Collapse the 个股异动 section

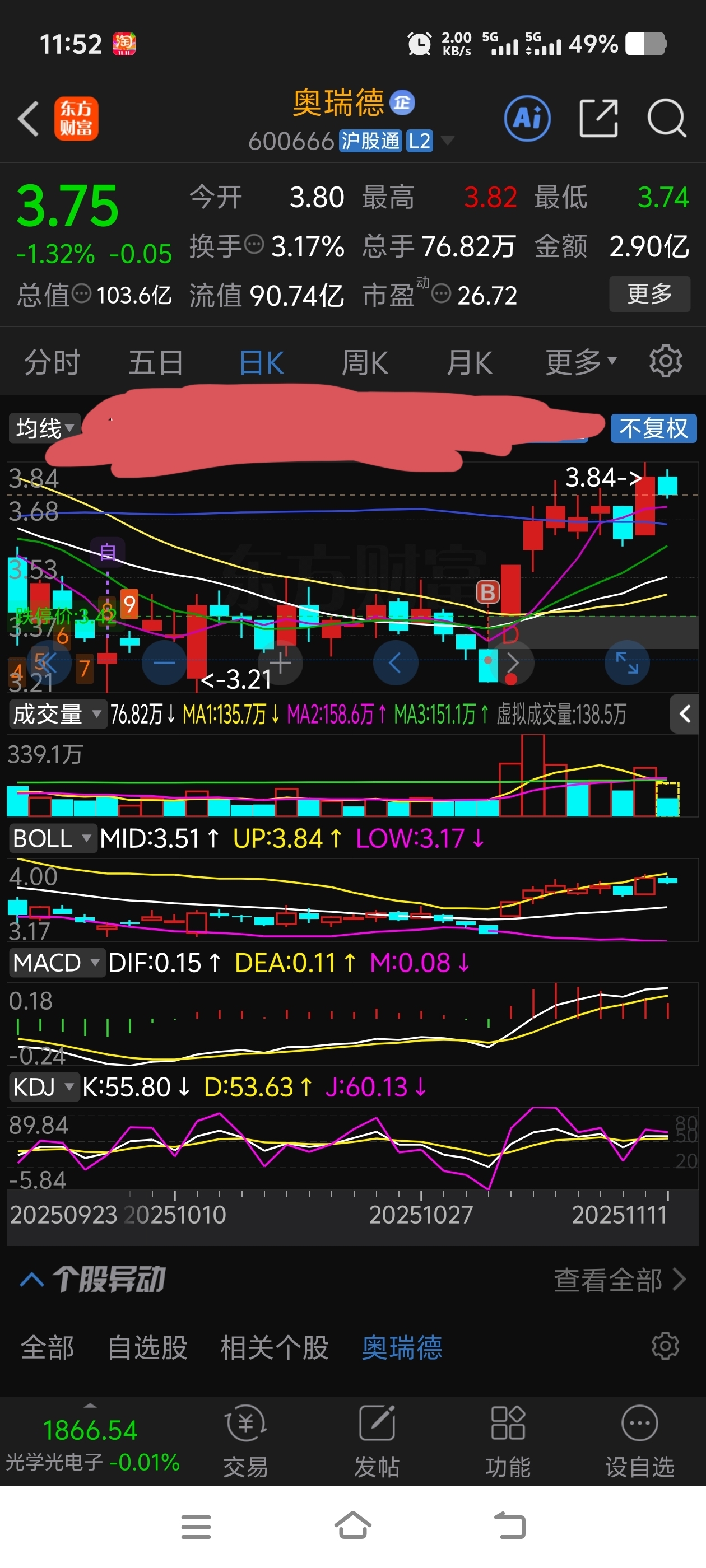pos(32,1279)
